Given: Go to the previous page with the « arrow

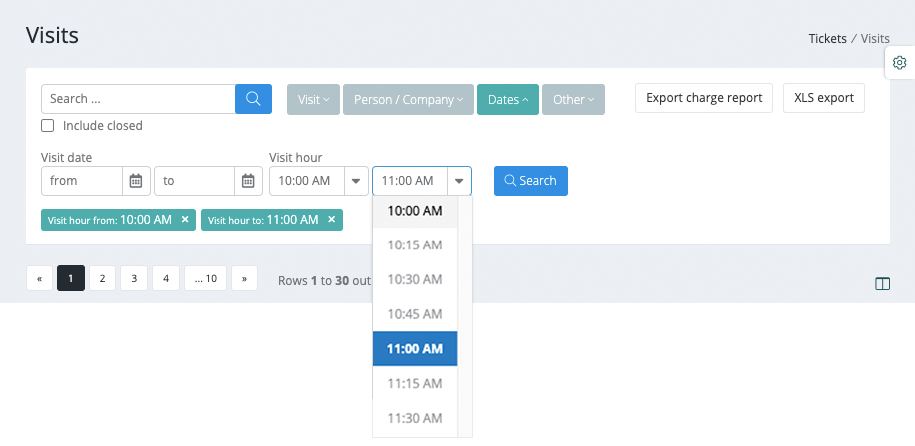Looking at the screenshot, I should (39, 278).
